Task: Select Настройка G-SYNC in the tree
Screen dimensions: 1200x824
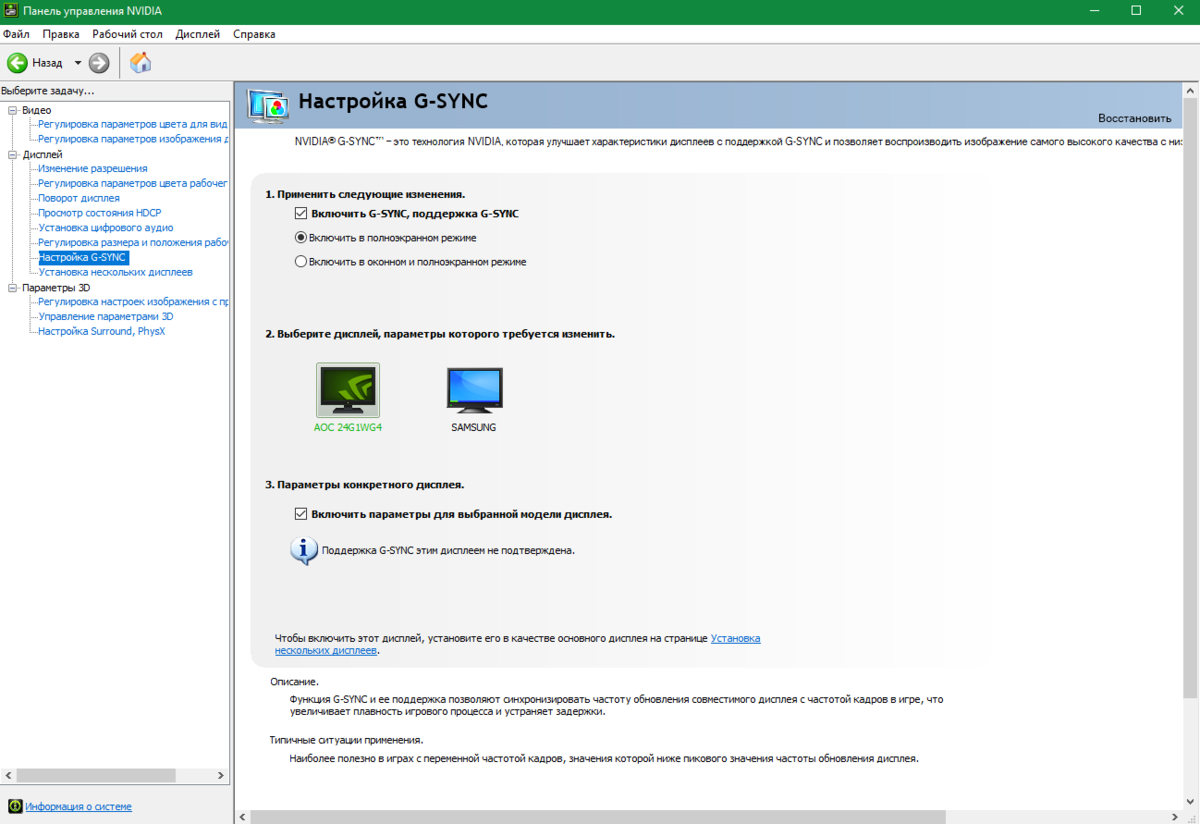Action: (x=82, y=257)
